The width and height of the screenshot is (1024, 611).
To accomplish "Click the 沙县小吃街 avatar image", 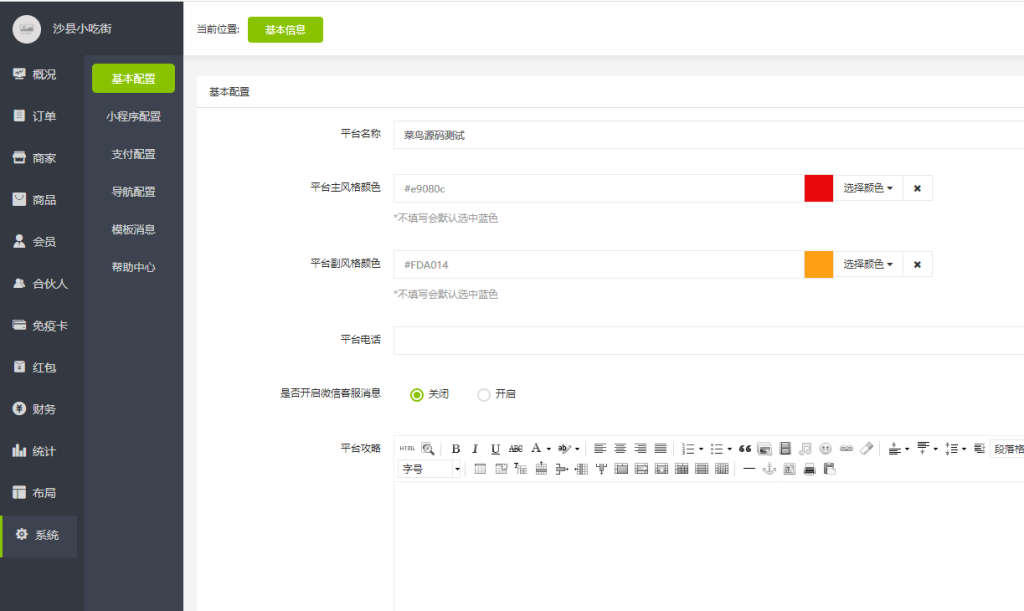I will point(27,29).
